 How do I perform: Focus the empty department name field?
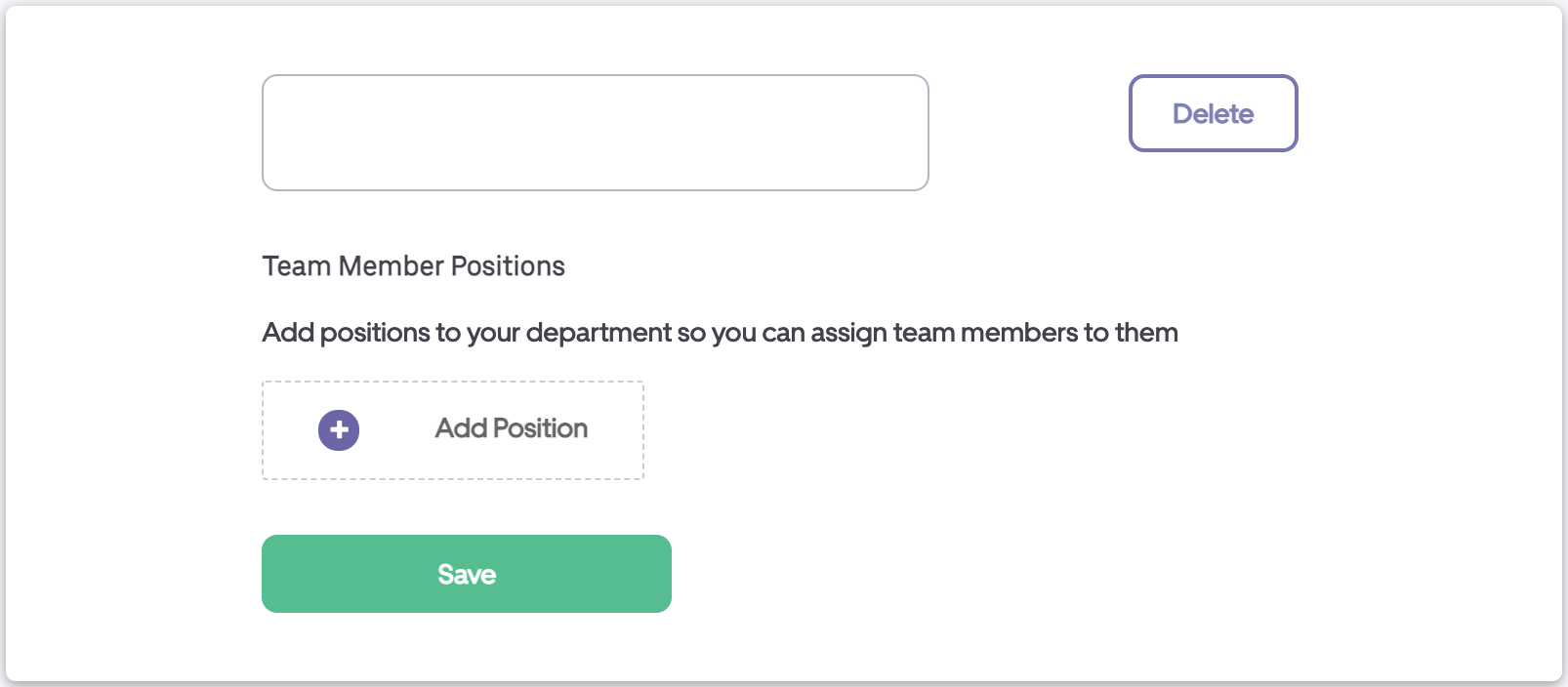click(595, 133)
